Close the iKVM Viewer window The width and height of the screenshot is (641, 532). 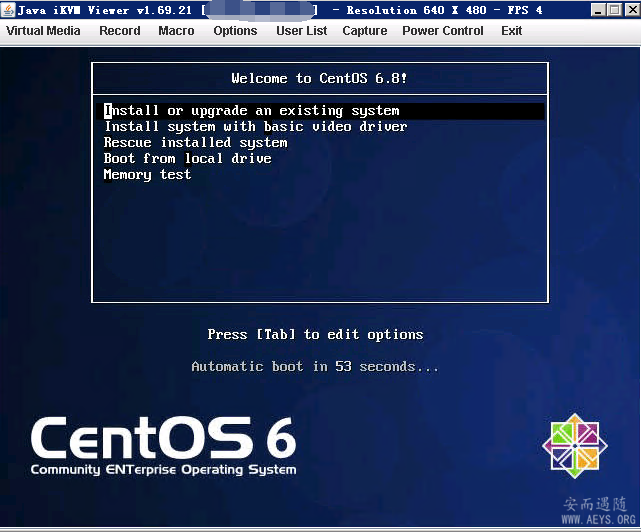[632, 10]
